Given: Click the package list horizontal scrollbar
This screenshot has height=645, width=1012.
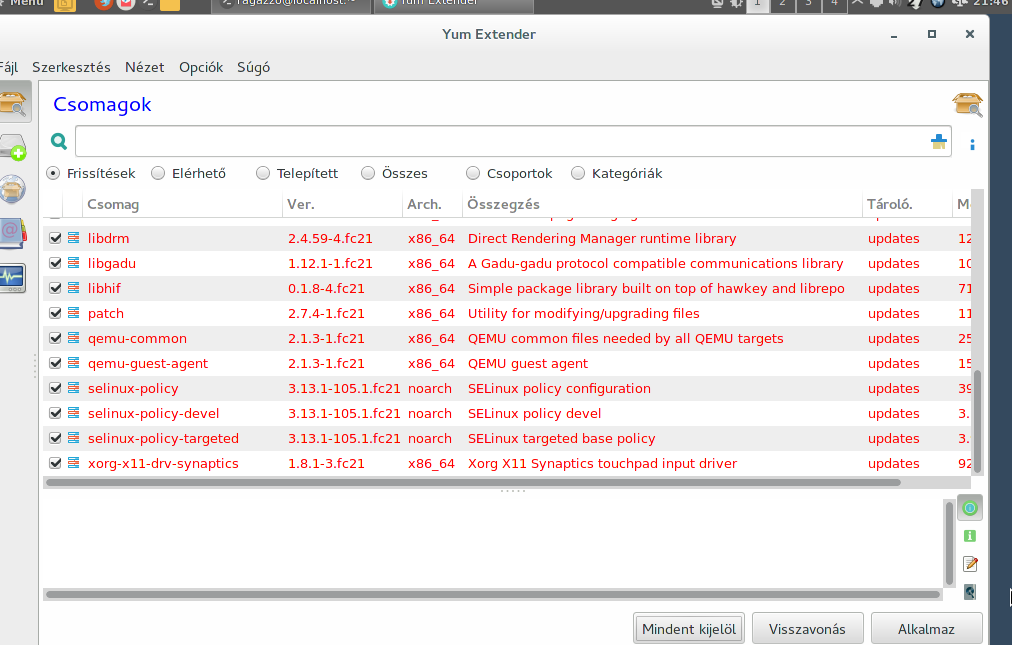Looking at the screenshot, I should pyautogui.click(x=473, y=482).
